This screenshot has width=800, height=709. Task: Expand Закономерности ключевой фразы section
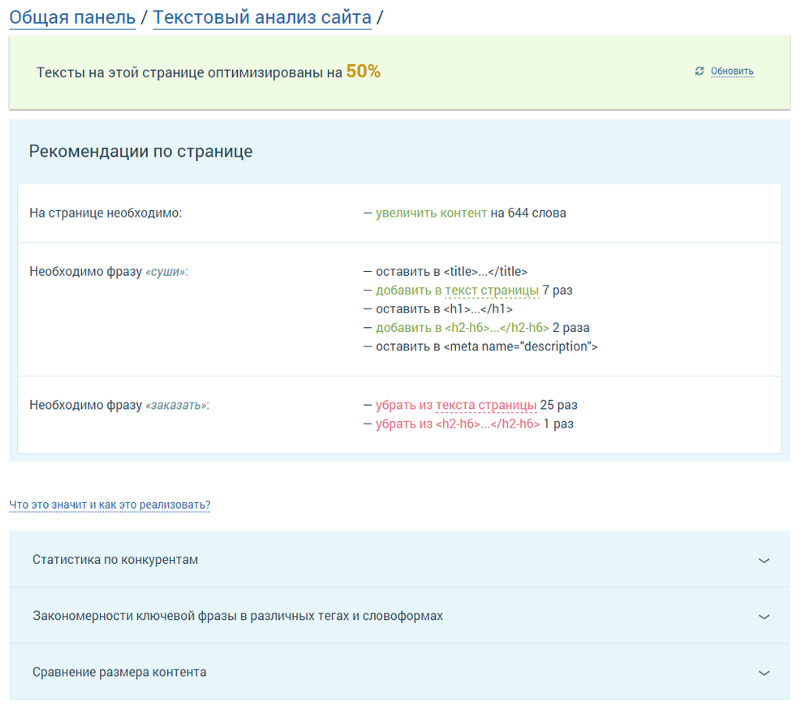(399, 616)
